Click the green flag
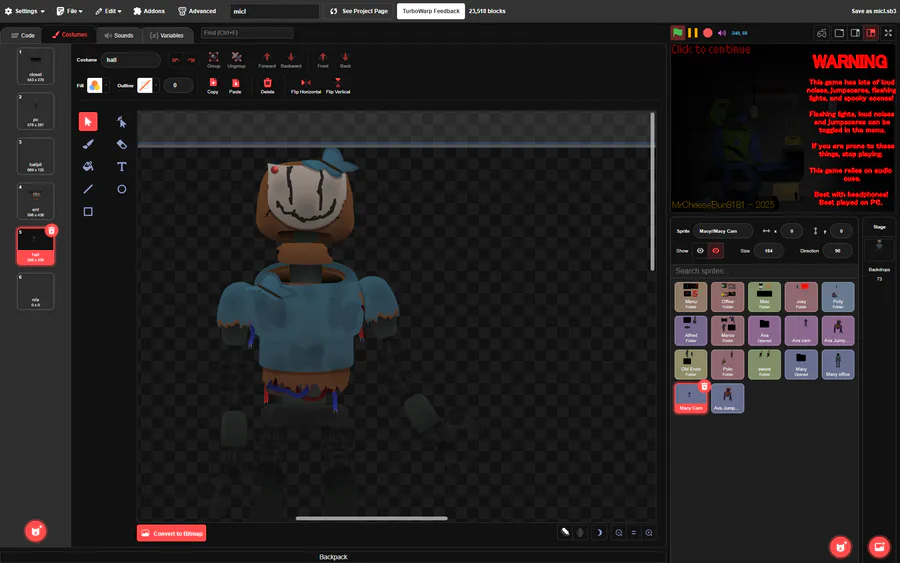This screenshot has height=563, width=900. click(678, 33)
